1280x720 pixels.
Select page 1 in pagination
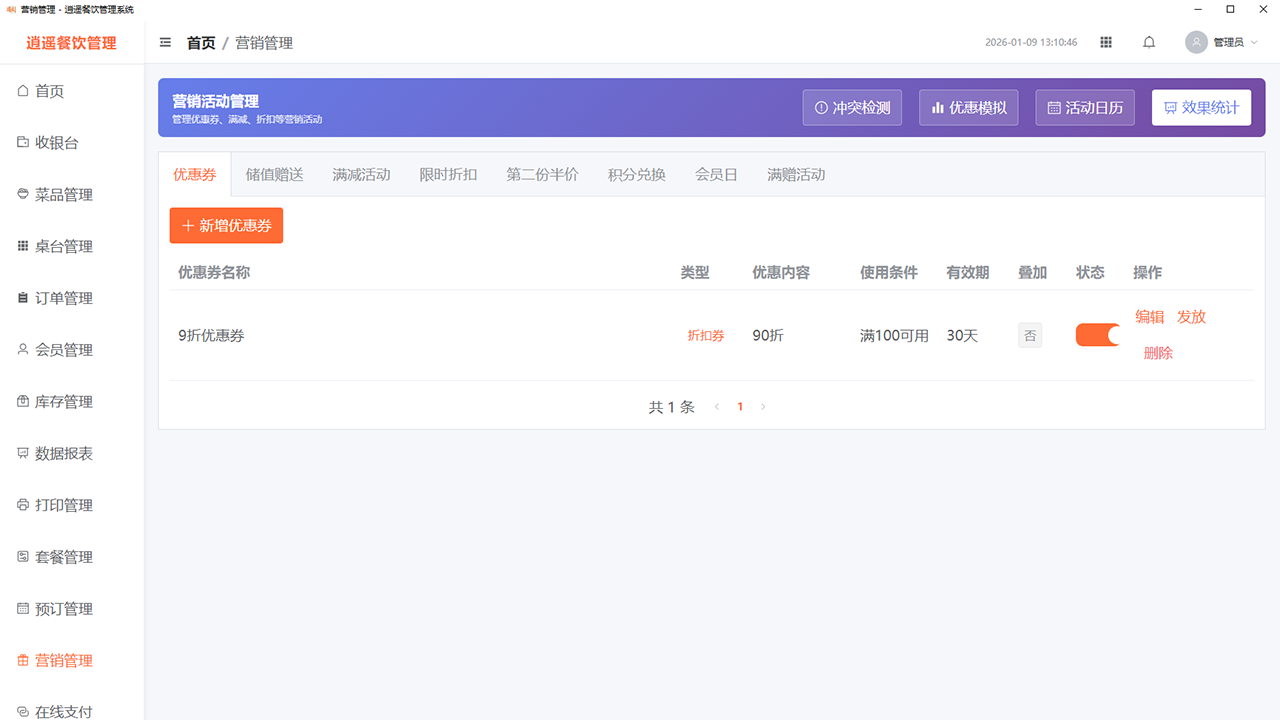[740, 407]
